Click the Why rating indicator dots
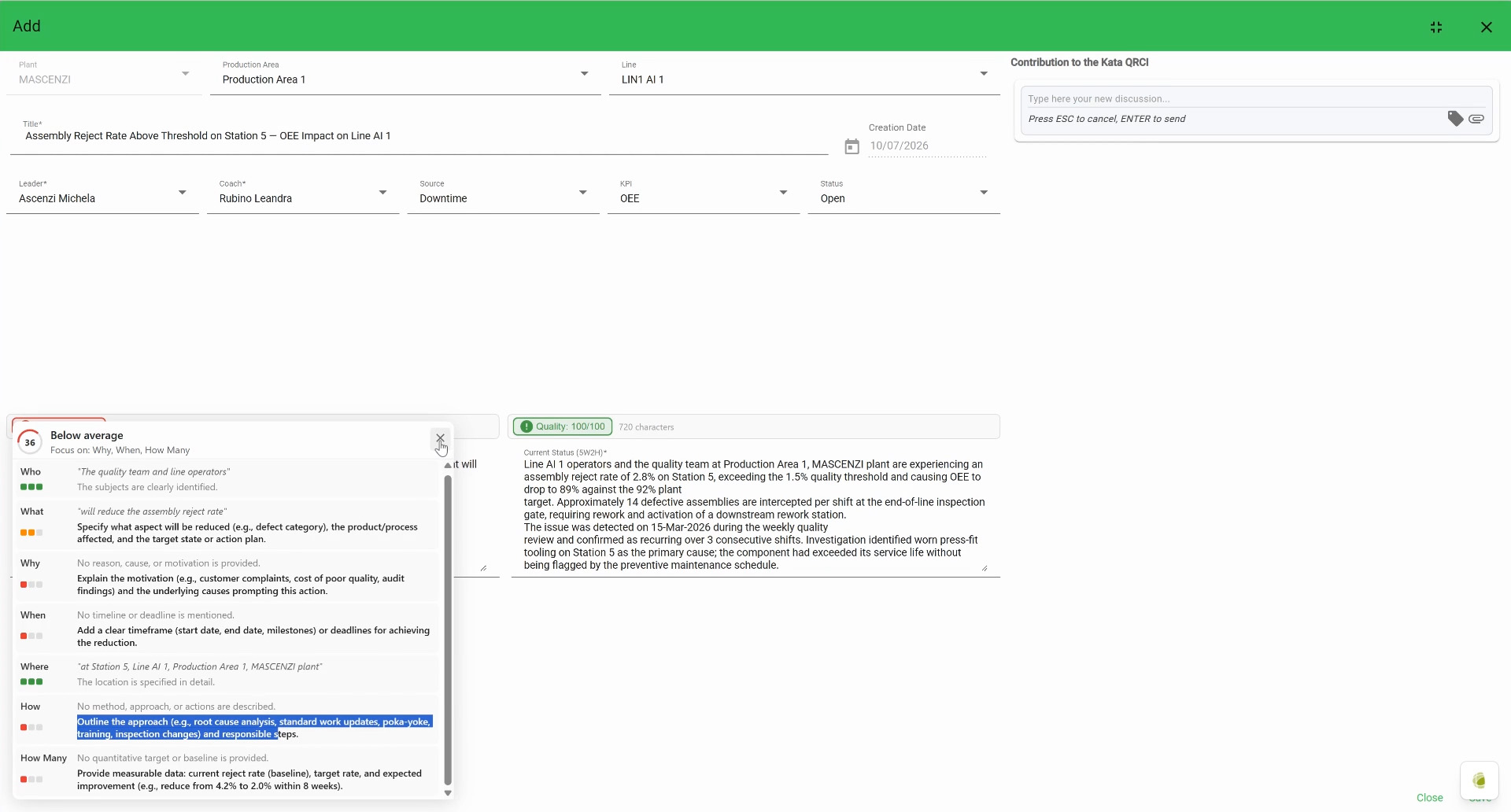This screenshot has width=1511, height=812. (x=32, y=585)
